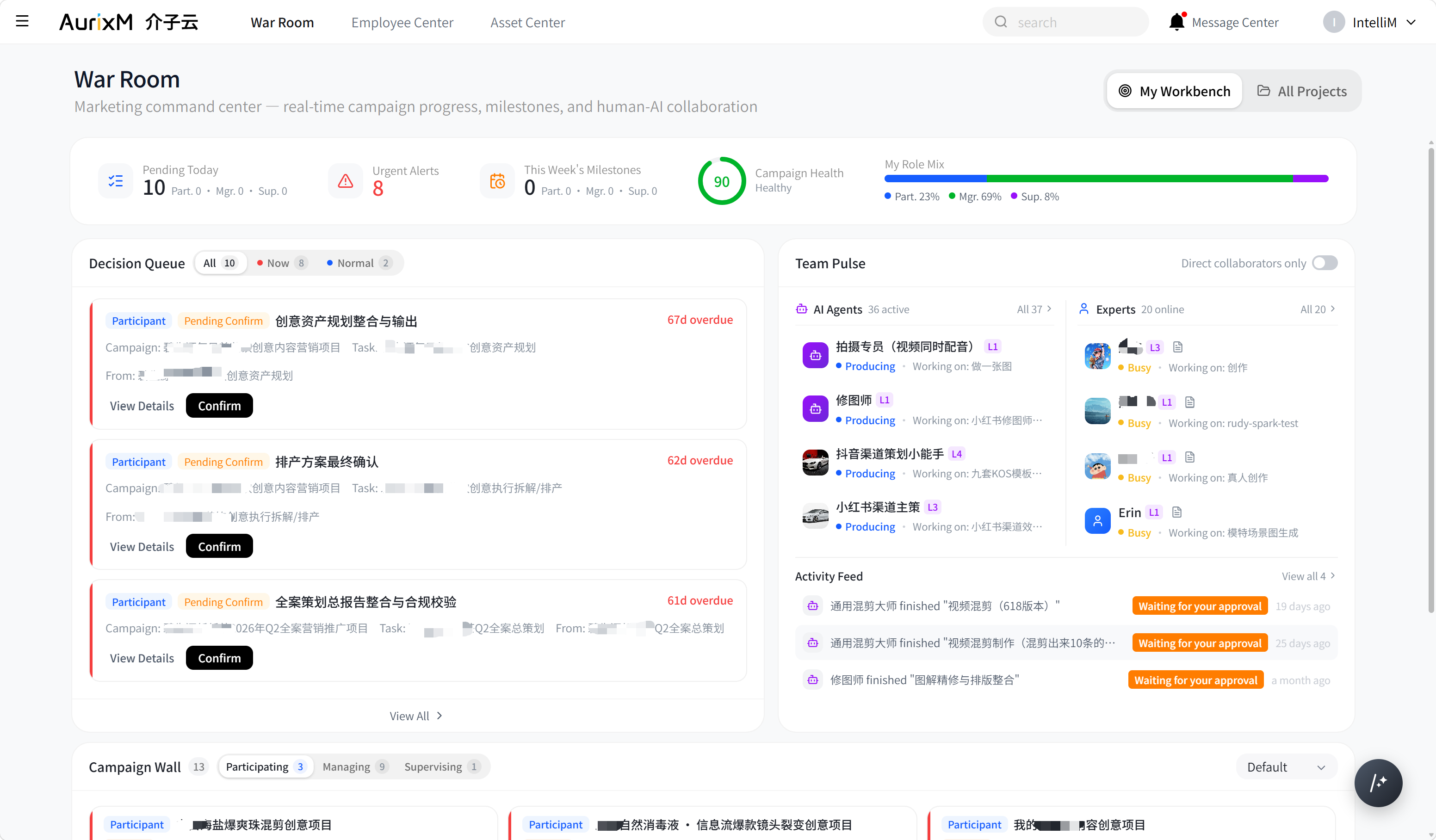Click the search magnifier icon

click(x=1001, y=22)
